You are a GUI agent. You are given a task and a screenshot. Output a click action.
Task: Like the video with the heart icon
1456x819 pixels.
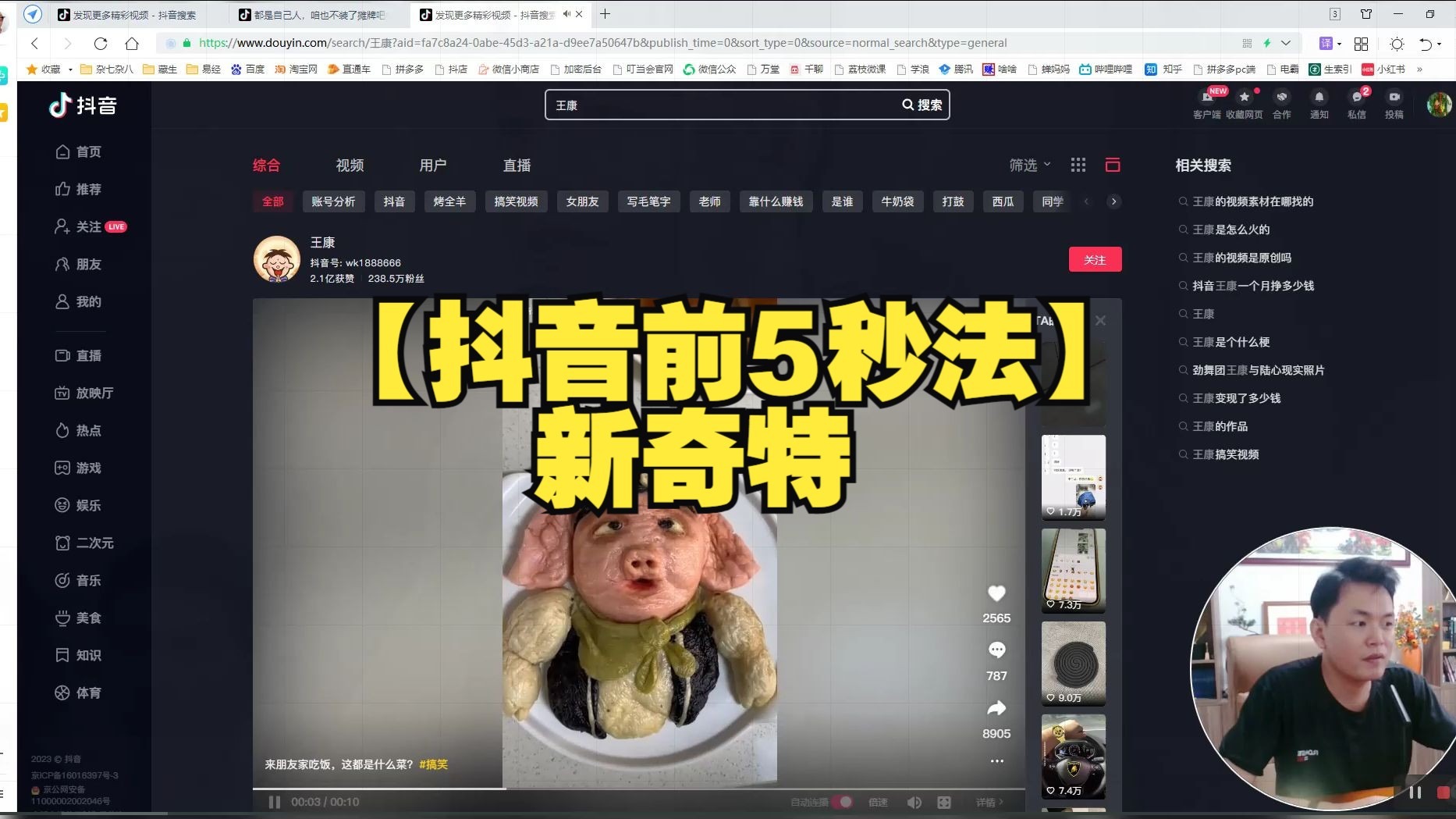(996, 593)
